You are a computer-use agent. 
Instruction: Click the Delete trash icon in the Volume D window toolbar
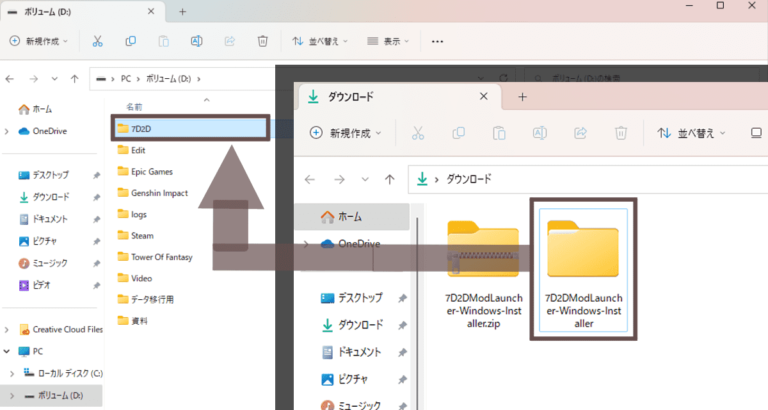263,41
